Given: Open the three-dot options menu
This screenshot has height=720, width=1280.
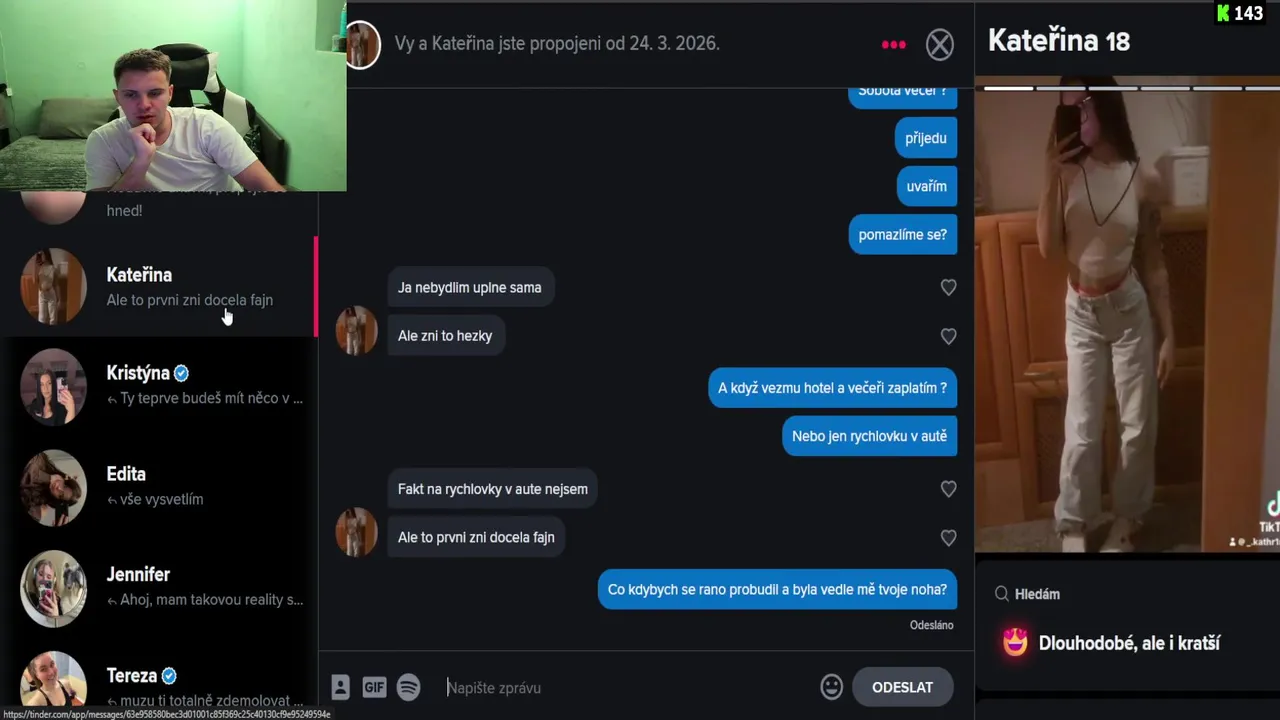Looking at the screenshot, I should [893, 44].
